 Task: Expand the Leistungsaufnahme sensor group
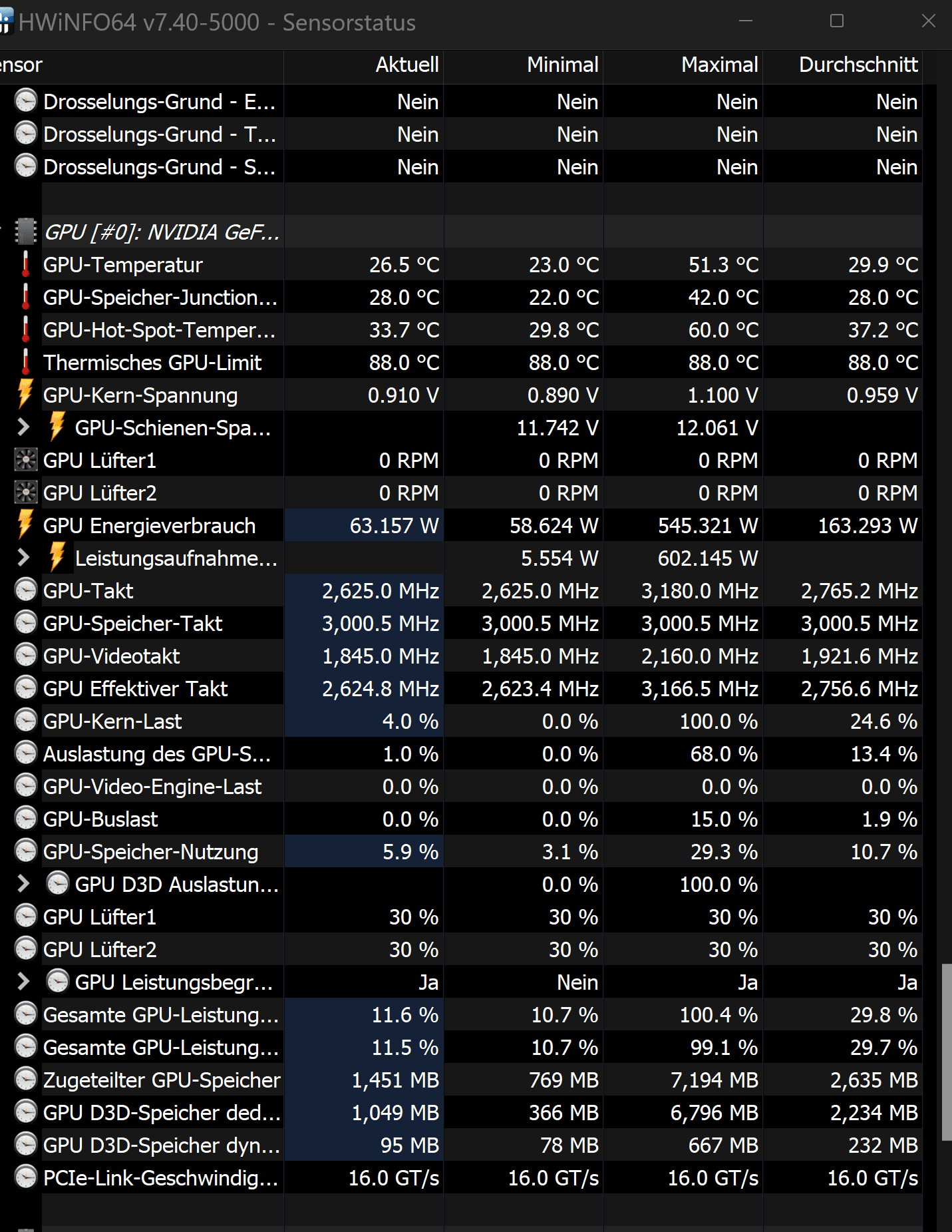pos(23,558)
